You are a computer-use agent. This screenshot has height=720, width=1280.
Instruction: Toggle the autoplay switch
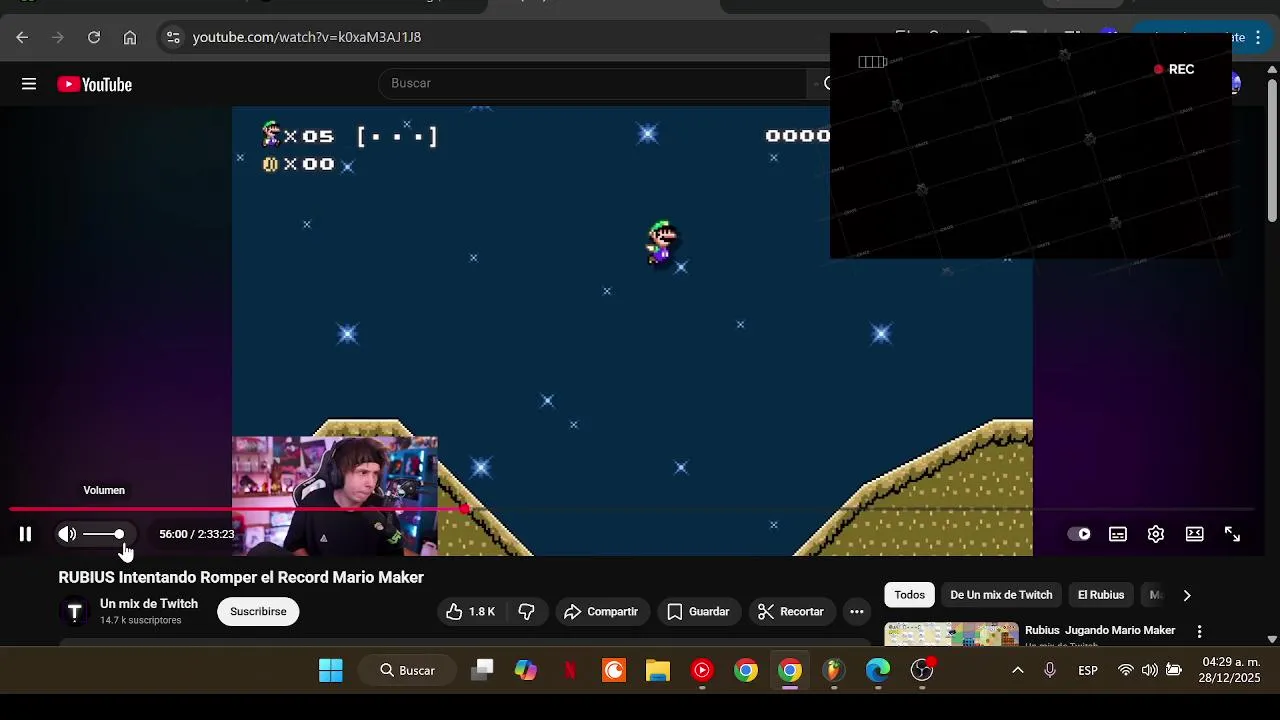click(x=1079, y=534)
